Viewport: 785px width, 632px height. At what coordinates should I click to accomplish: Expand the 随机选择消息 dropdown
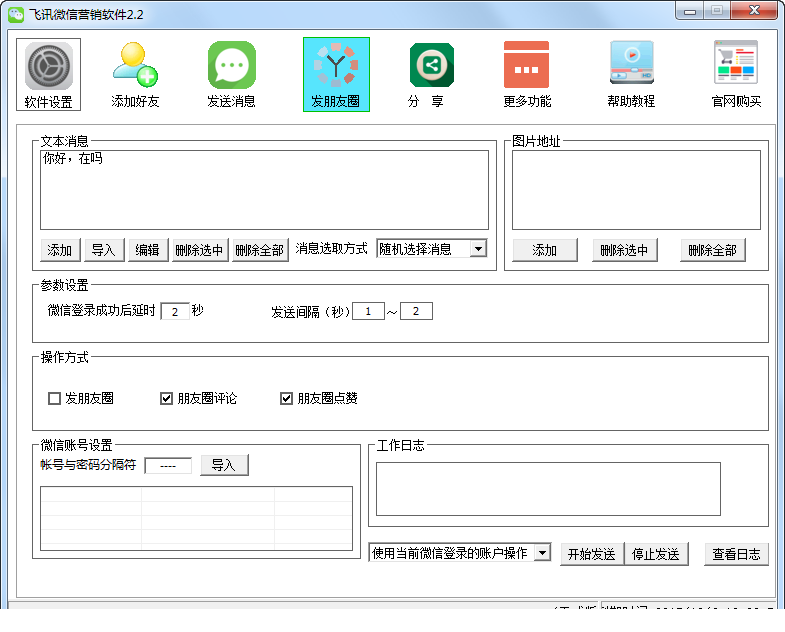coord(478,249)
